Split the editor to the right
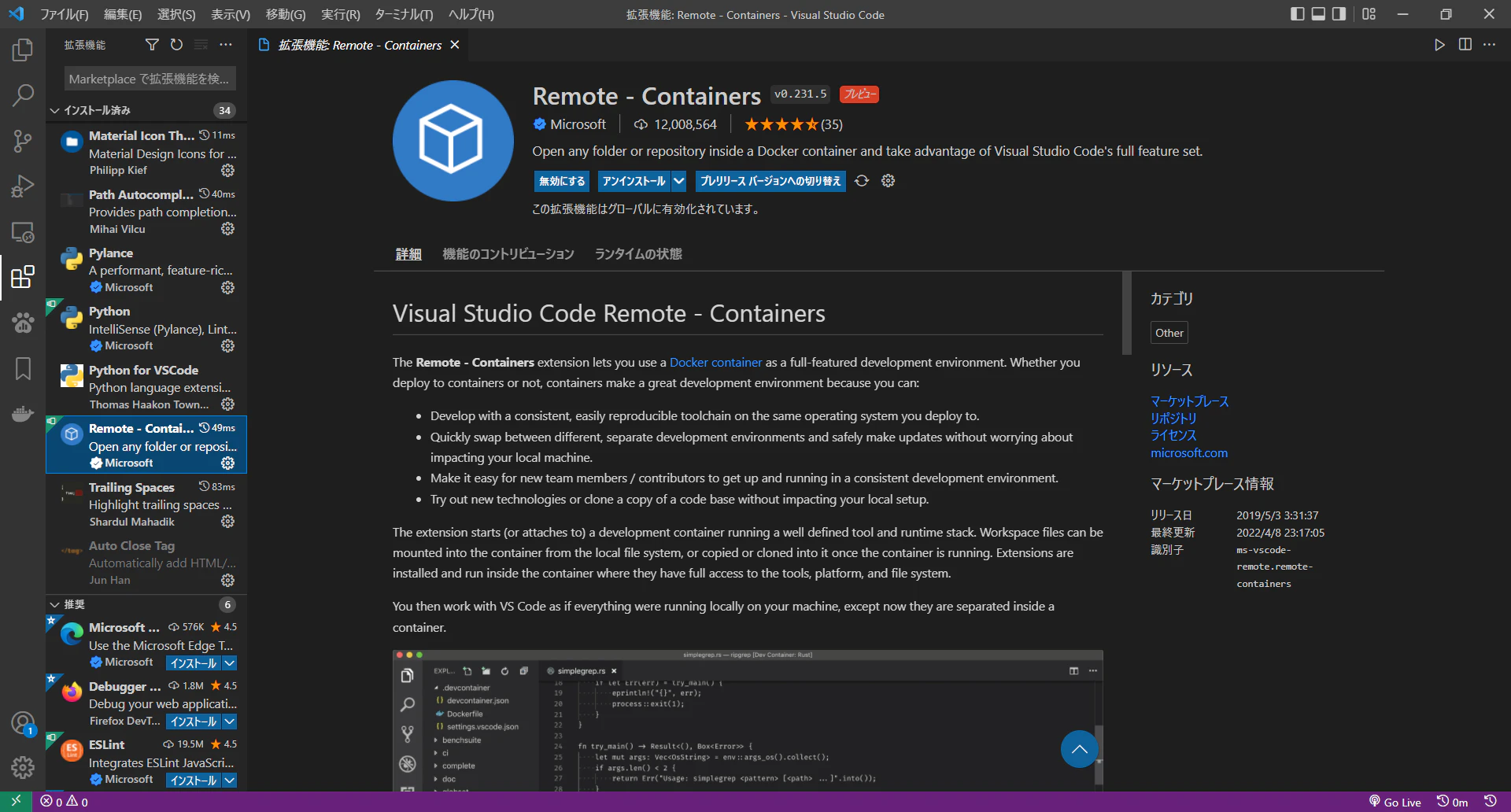The image size is (1511, 812). (1465, 45)
